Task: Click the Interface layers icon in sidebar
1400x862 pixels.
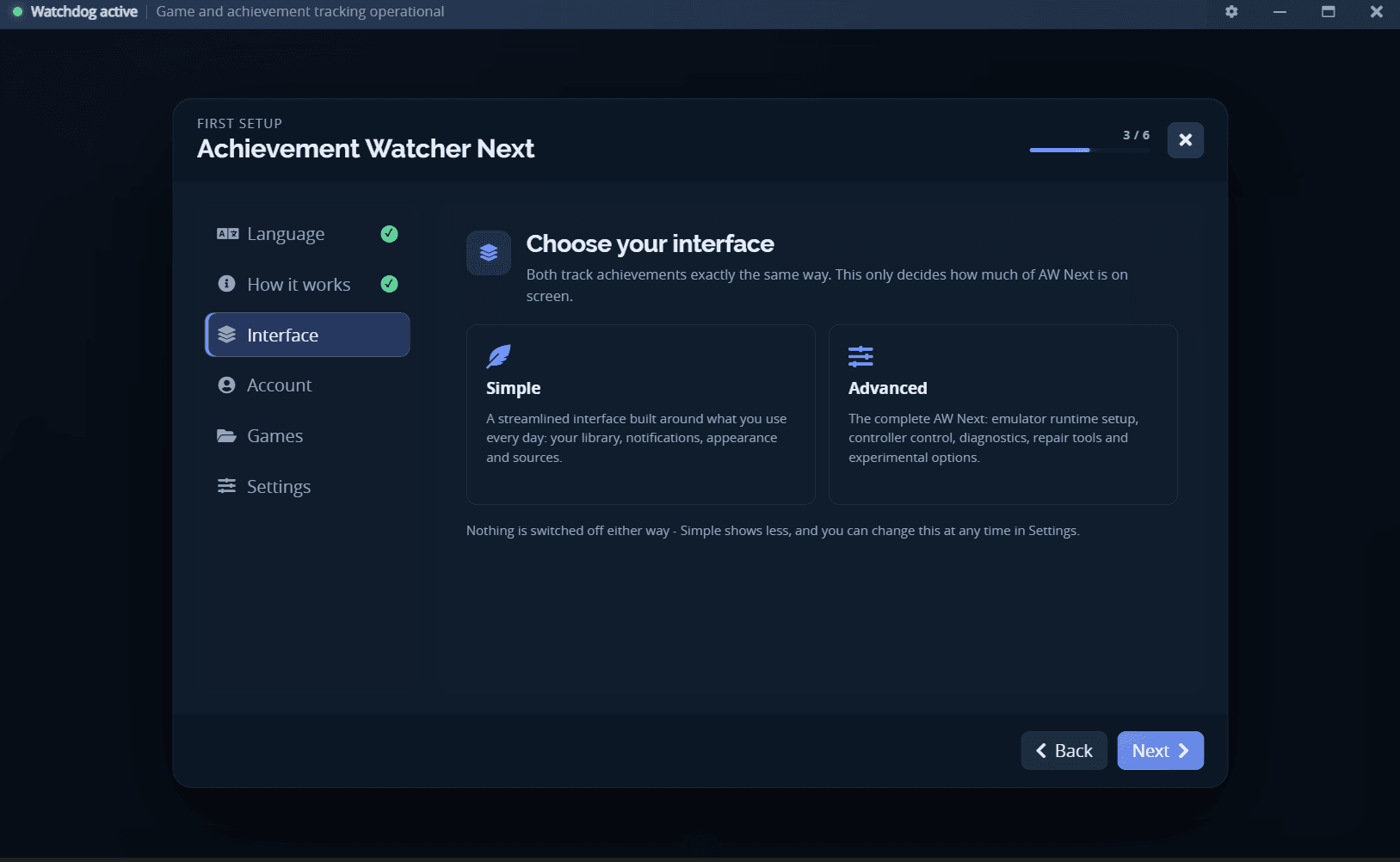Action: coord(227,335)
